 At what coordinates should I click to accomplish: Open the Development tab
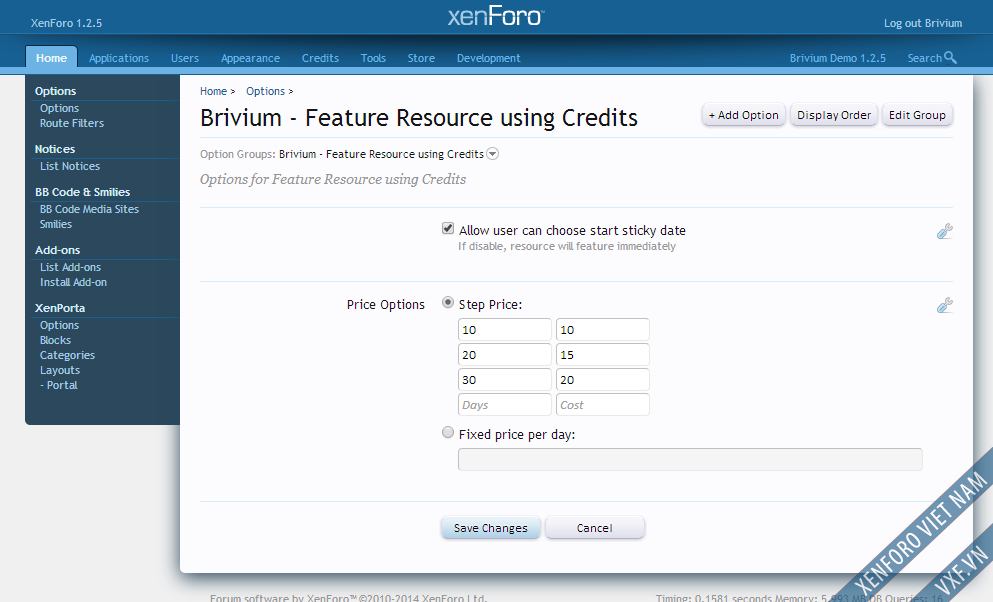(x=488, y=58)
